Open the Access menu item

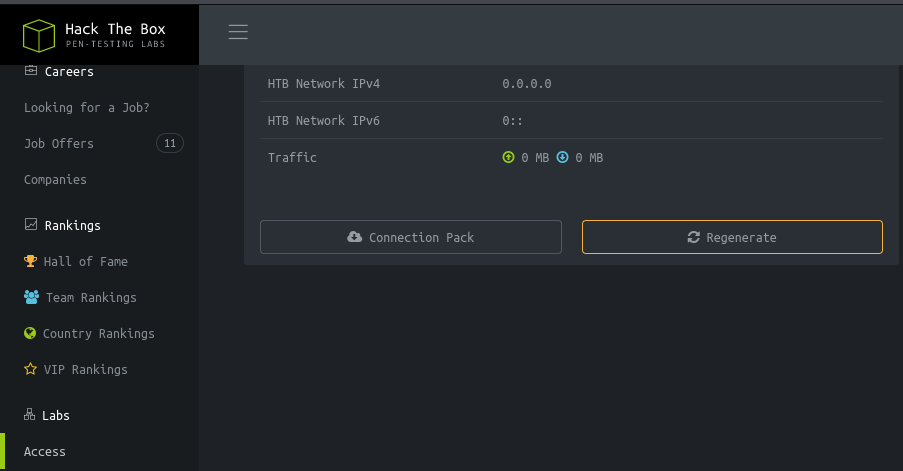pos(45,452)
